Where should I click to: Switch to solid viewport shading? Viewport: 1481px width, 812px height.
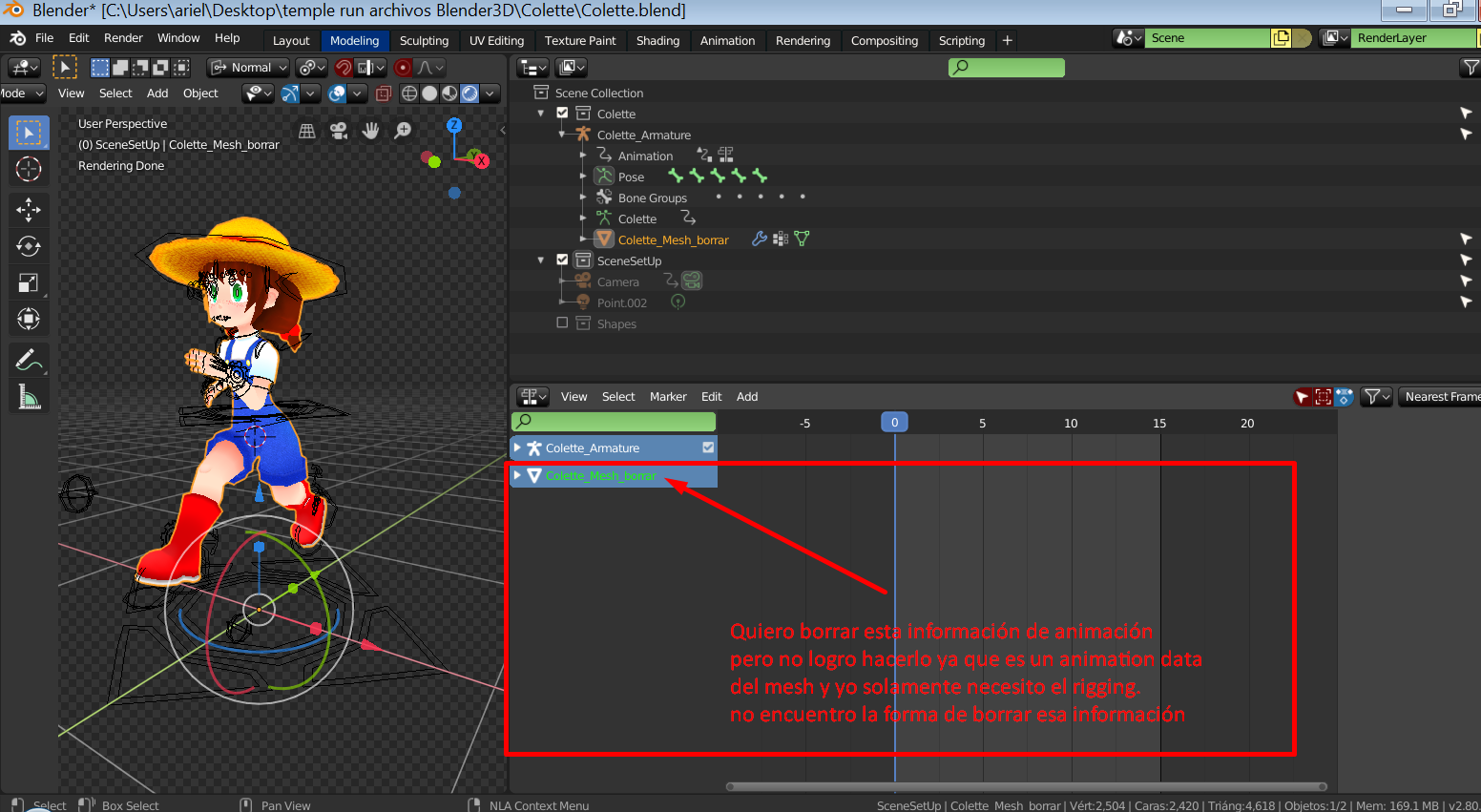tap(429, 94)
